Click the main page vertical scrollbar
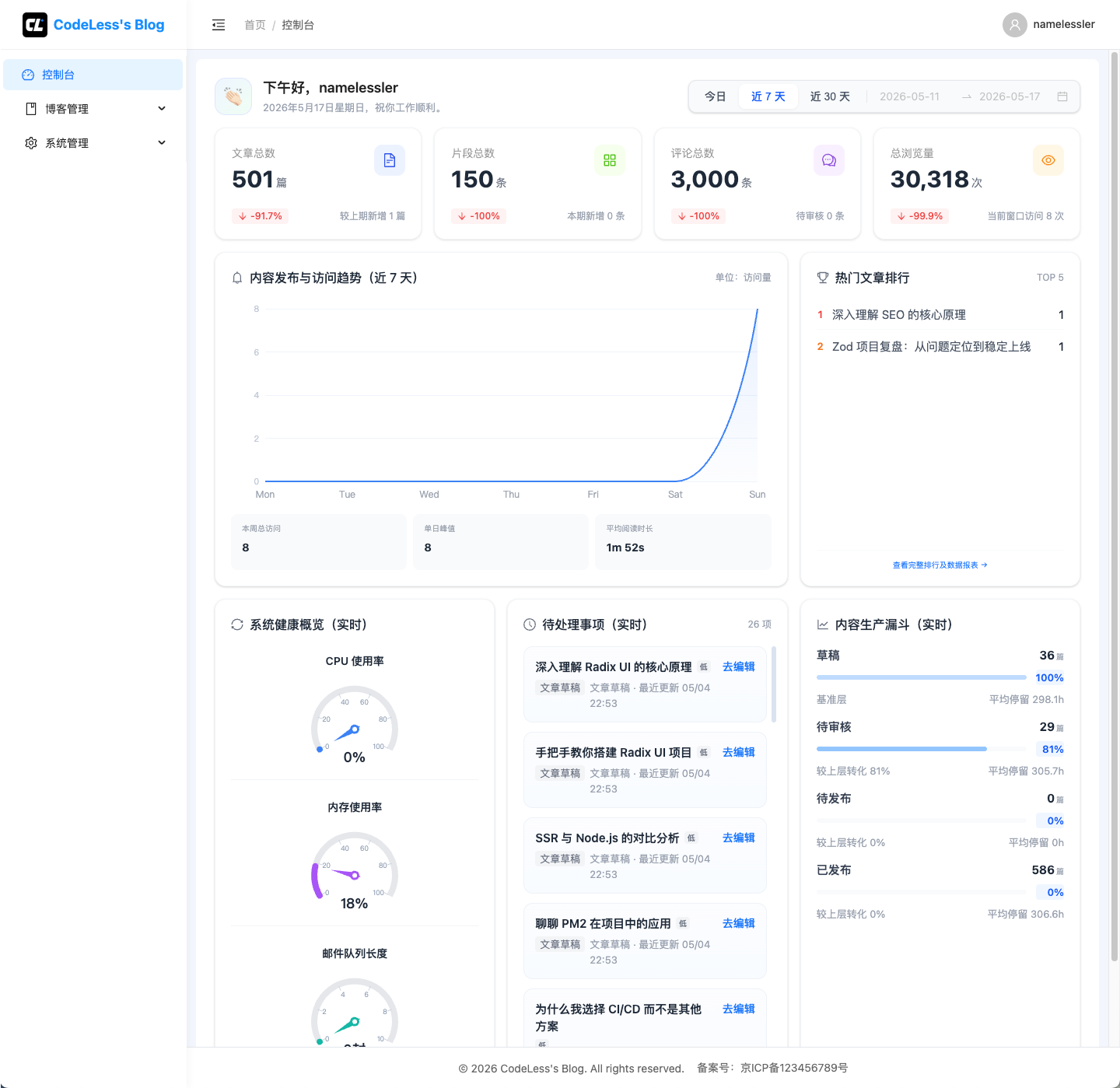Viewport: 1120px width, 1088px height. point(1115,506)
